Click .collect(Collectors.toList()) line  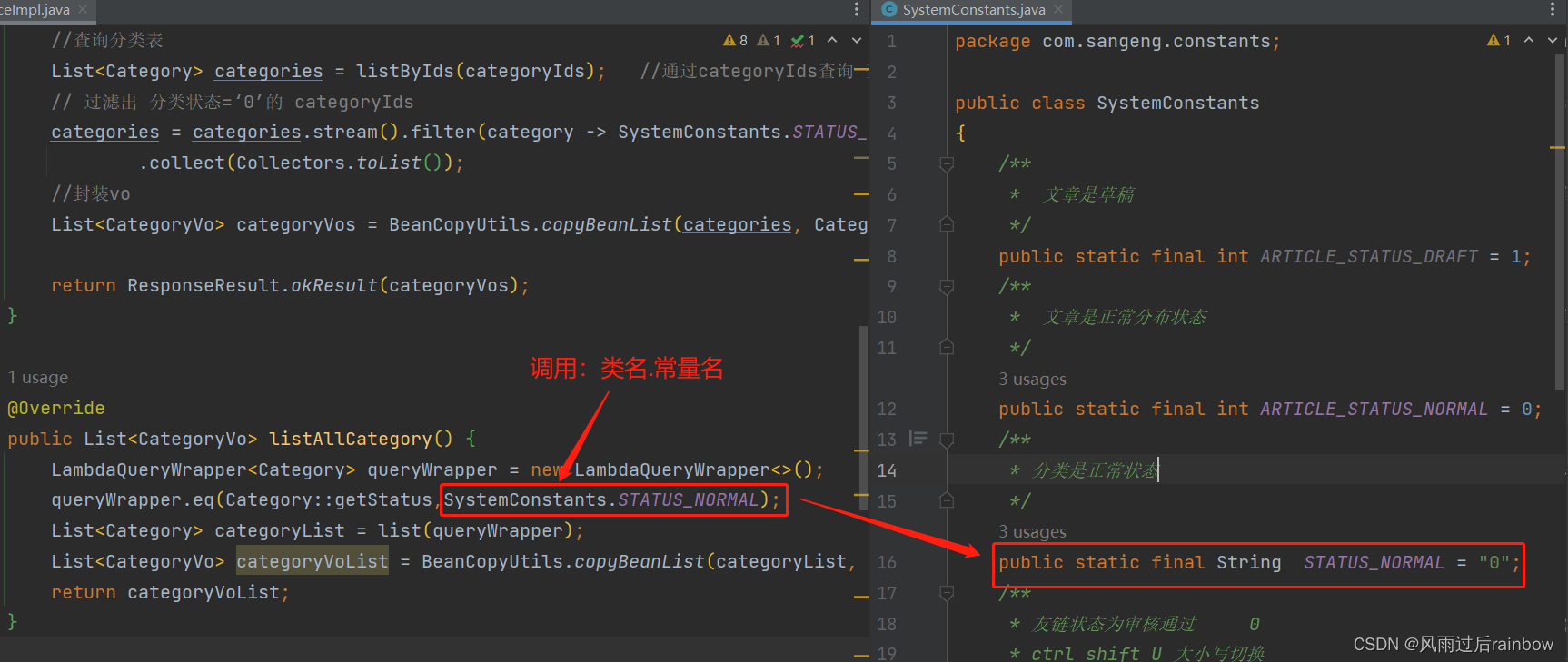click(x=302, y=163)
